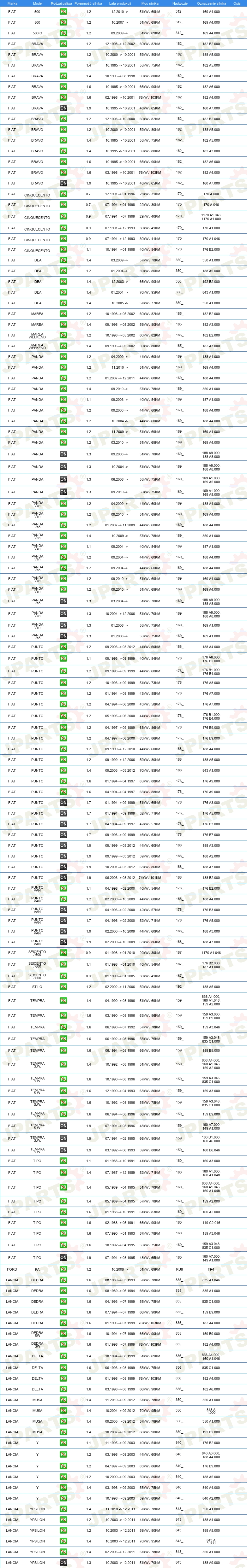Click the 'STILO' model cell
The width and height of the screenshot is (247, 1568).
pos(37,987)
